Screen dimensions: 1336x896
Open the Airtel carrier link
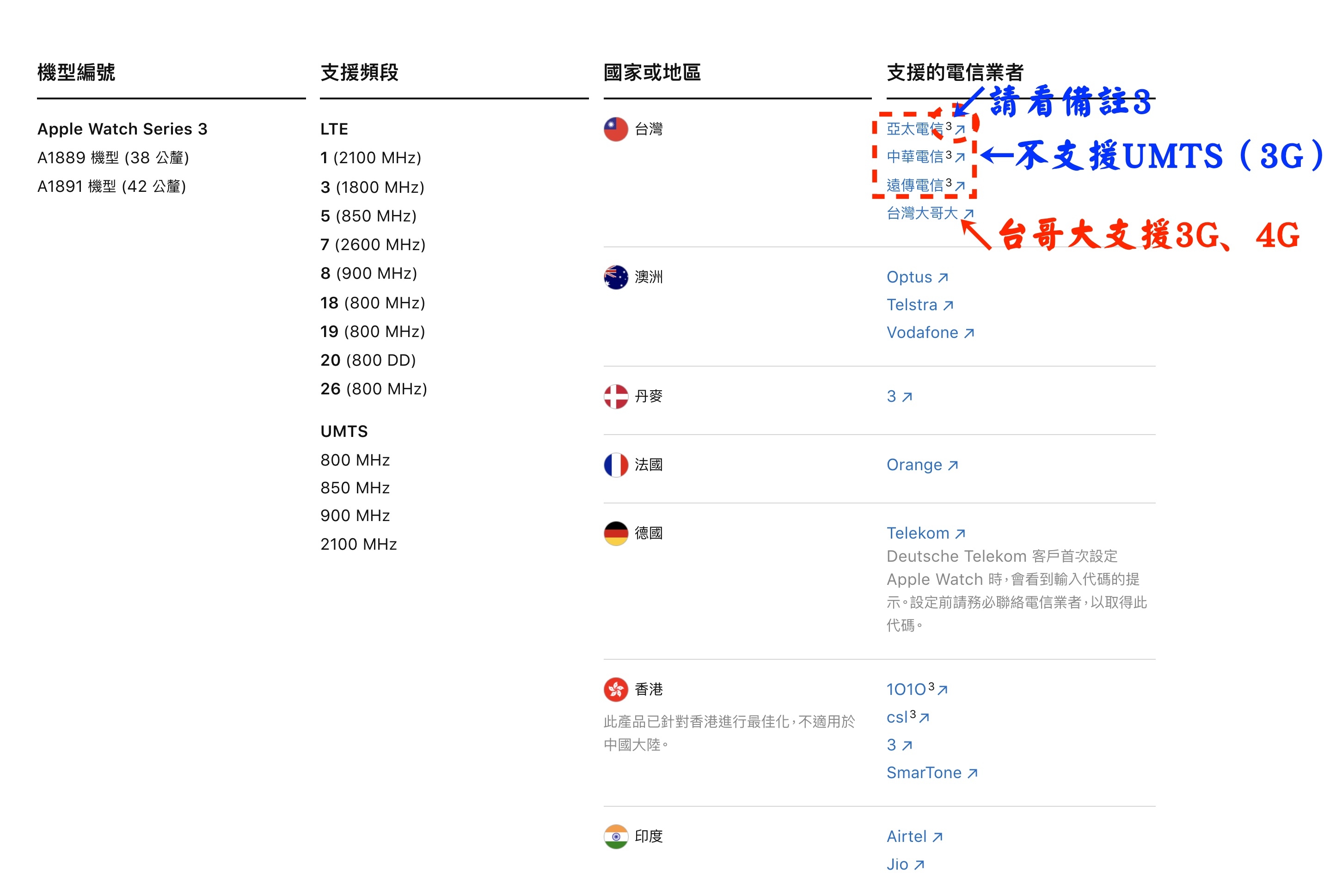tap(914, 836)
